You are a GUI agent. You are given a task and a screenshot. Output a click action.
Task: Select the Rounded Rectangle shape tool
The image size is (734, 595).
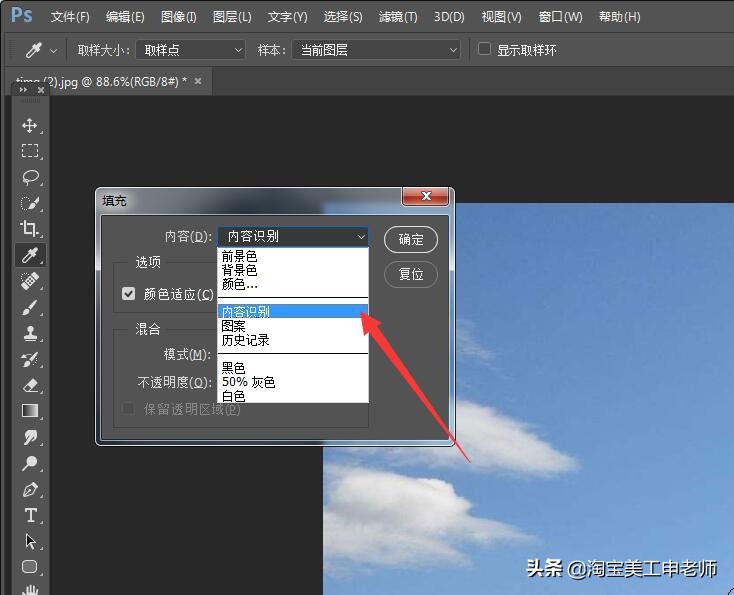point(30,567)
